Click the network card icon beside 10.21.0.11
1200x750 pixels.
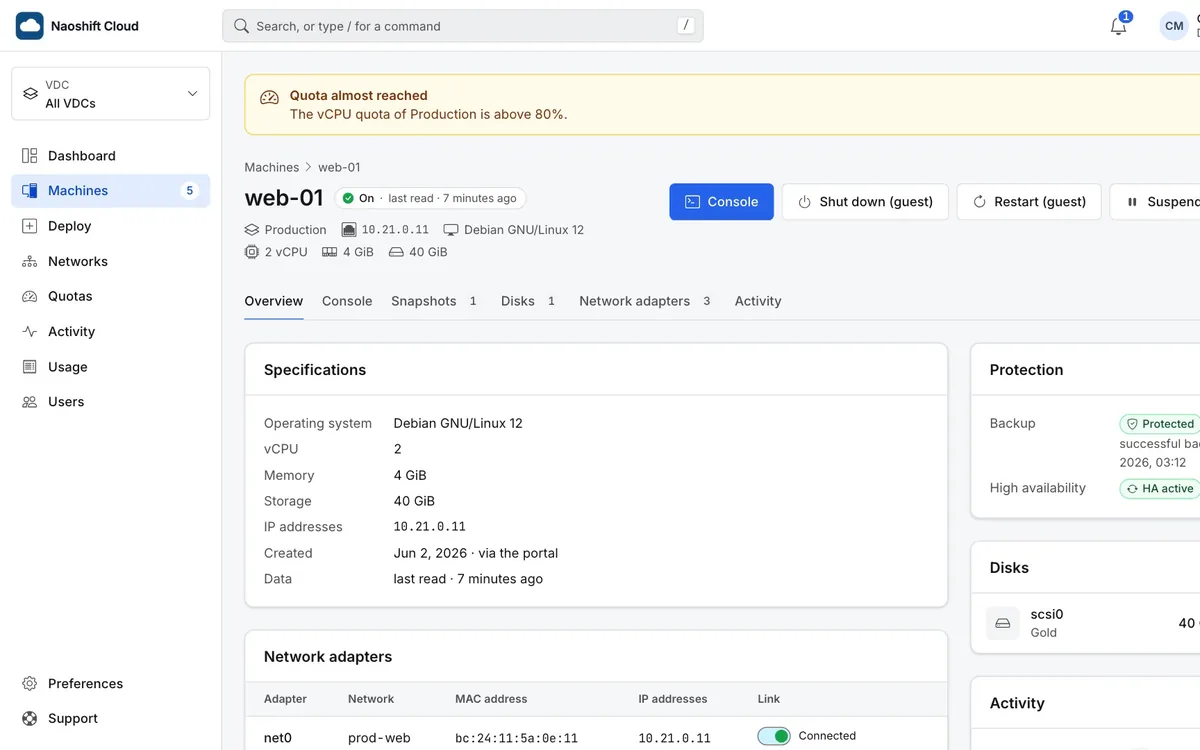[x=349, y=230]
